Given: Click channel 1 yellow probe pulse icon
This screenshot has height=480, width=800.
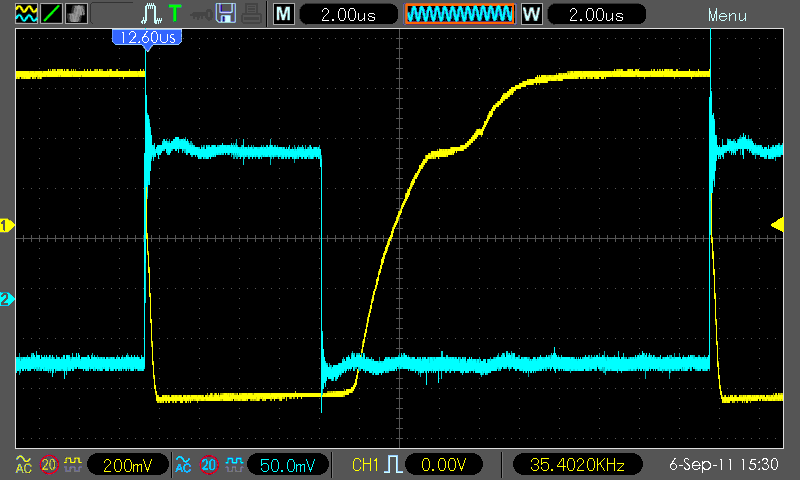Looking at the screenshot, I should click(73, 464).
